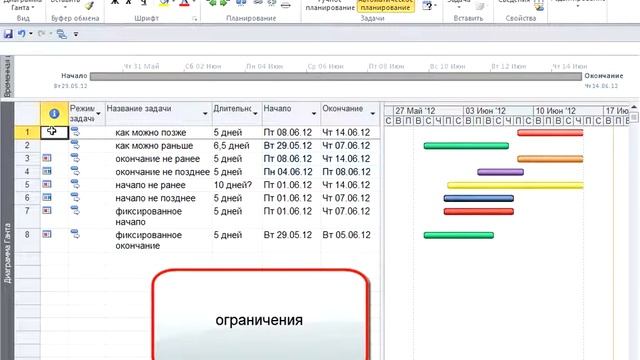
Task: Click the finish date 'Вт 05.06.12'
Action: coord(347,235)
